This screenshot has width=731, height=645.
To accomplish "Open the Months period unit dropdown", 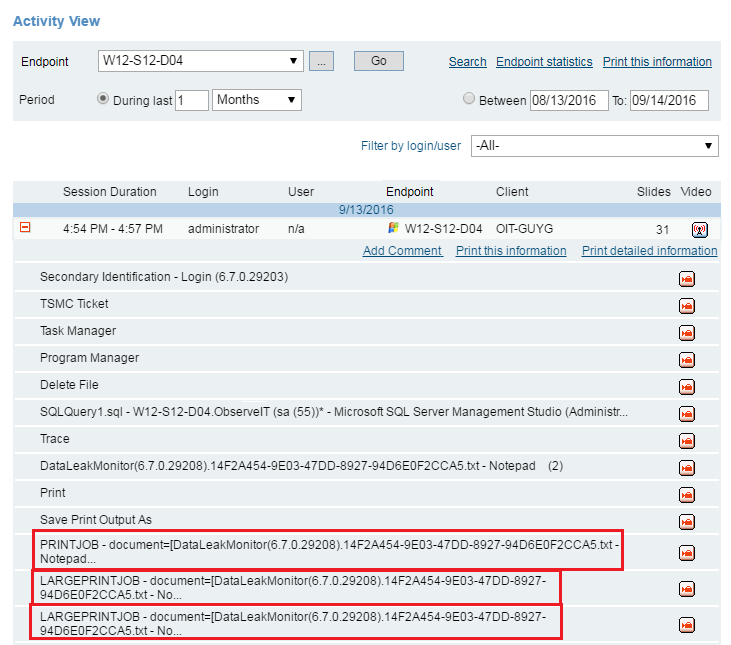I will pyautogui.click(x=256, y=100).
